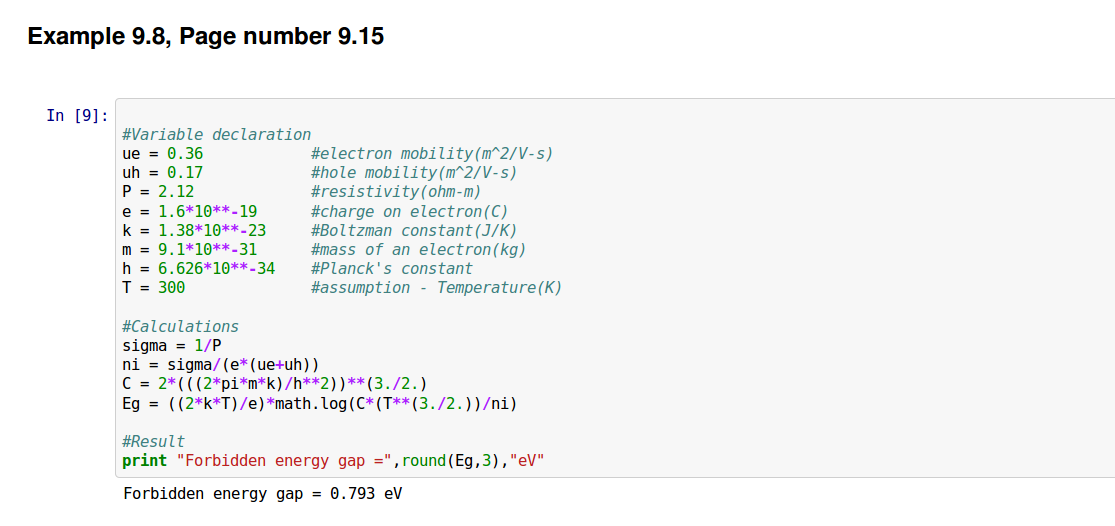Click the Example 9.8 heading
Screen dimensions: 1115x526
[x=205, y=37]
